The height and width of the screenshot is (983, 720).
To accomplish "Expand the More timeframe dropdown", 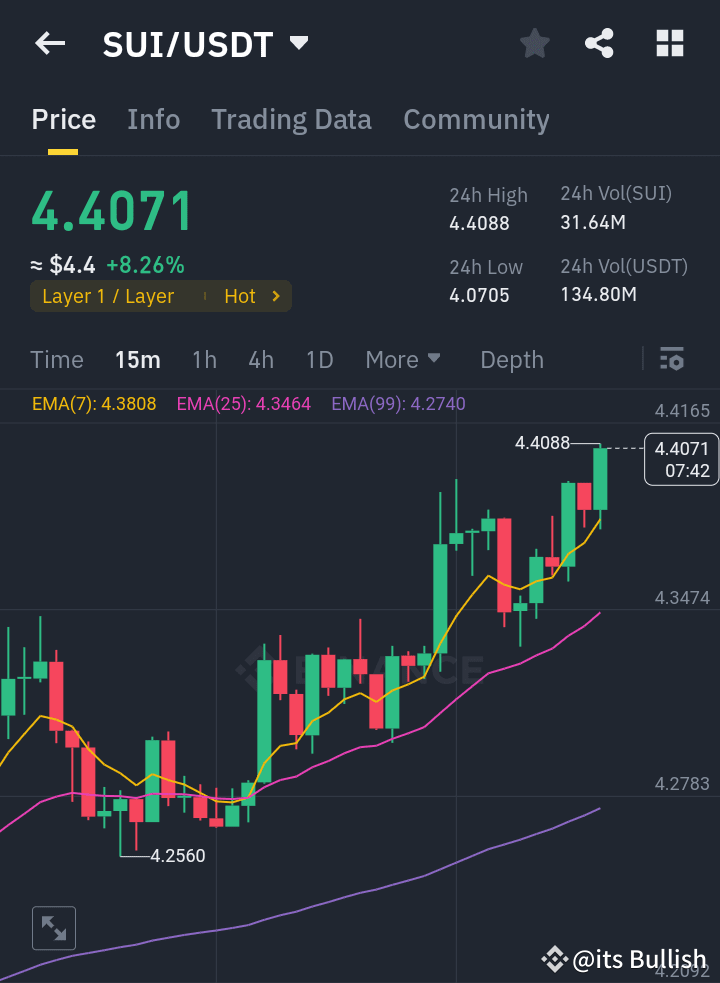I will (x=403, y=359).
